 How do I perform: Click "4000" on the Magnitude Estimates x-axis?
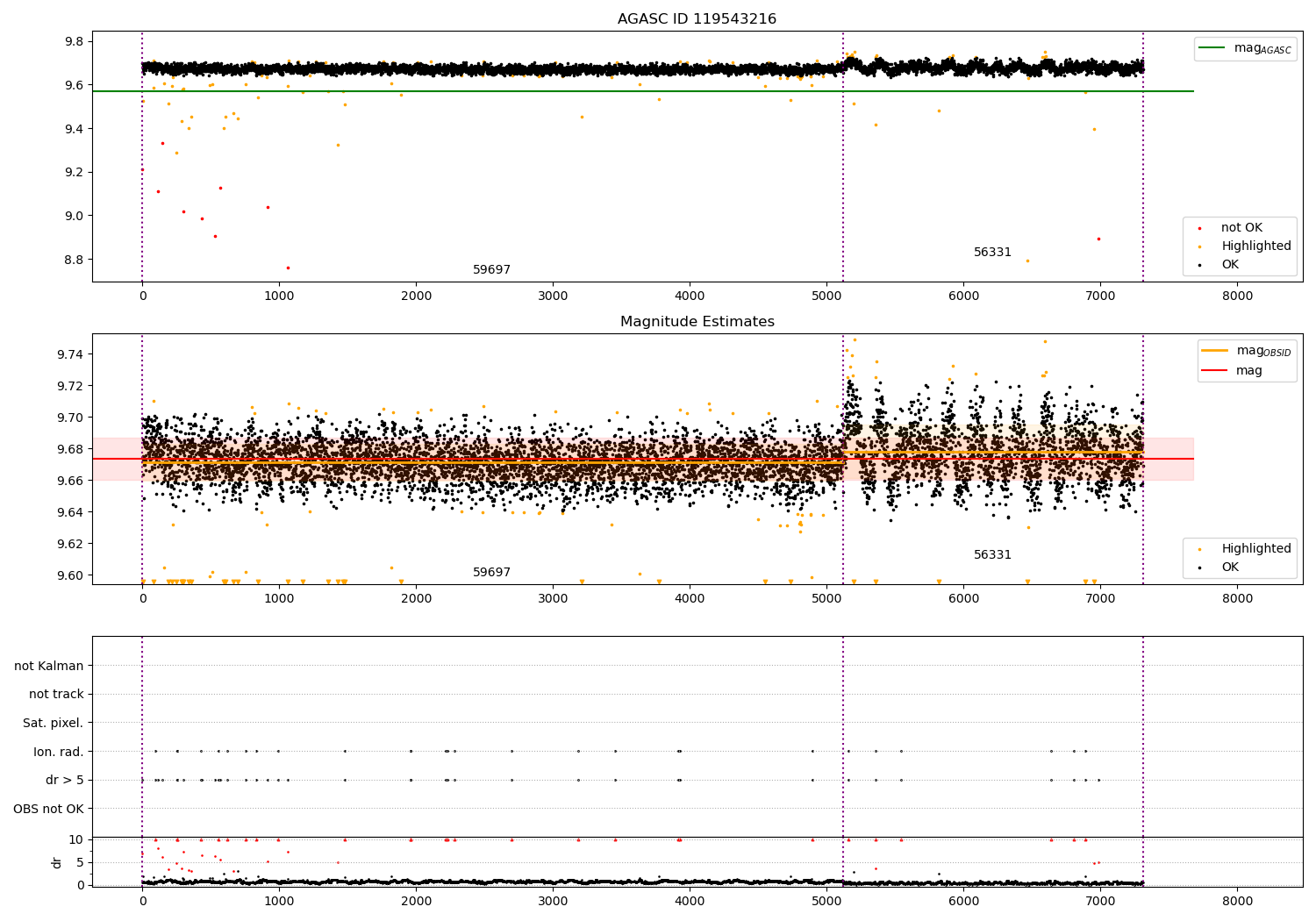[x=690, y=598]
